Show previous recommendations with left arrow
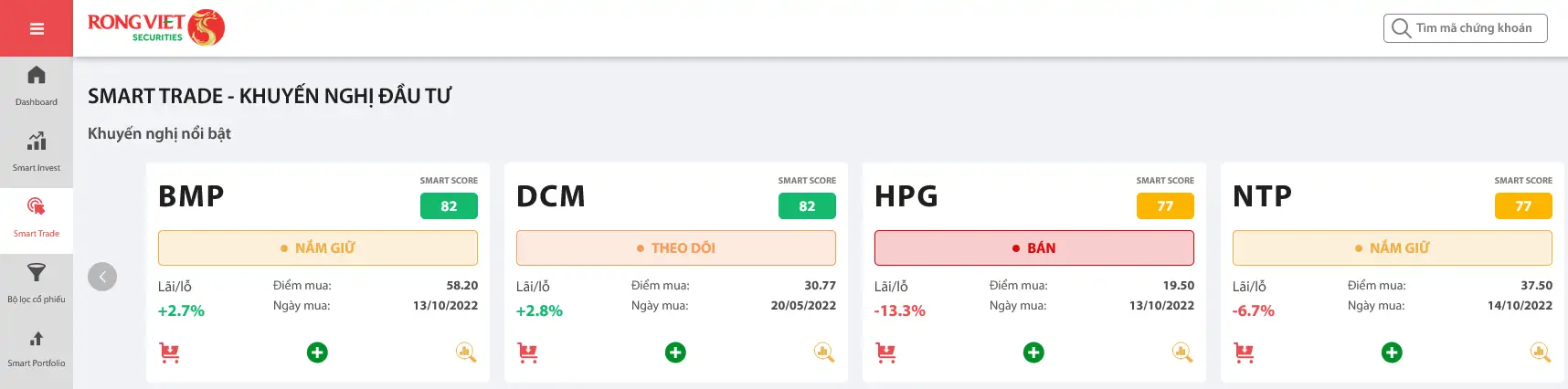Screen dimensions: 1568x389 pyautogui.click(x=102, y=277)
